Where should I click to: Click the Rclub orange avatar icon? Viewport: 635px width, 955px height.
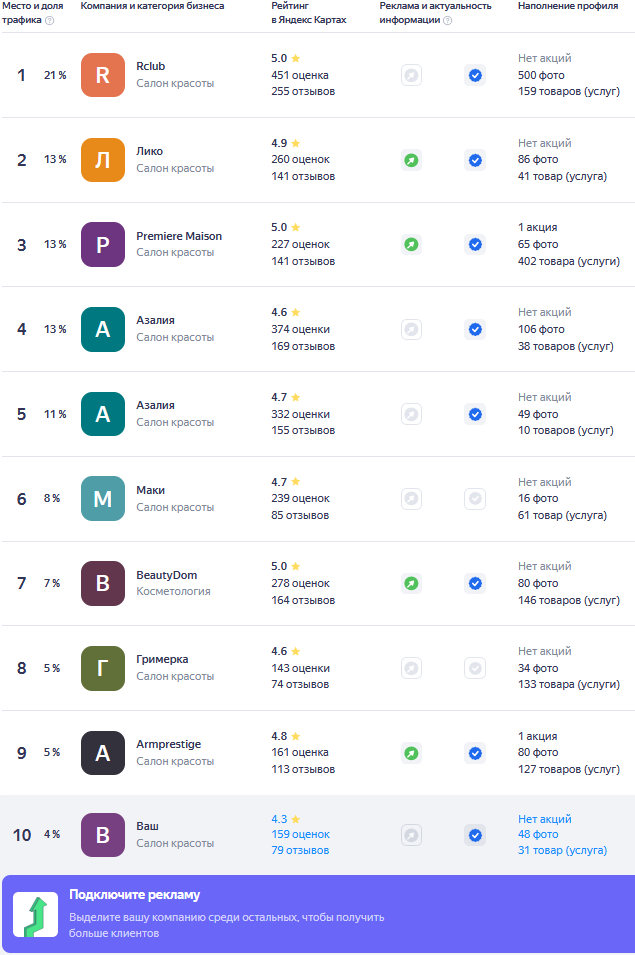(x=103, y=75)
